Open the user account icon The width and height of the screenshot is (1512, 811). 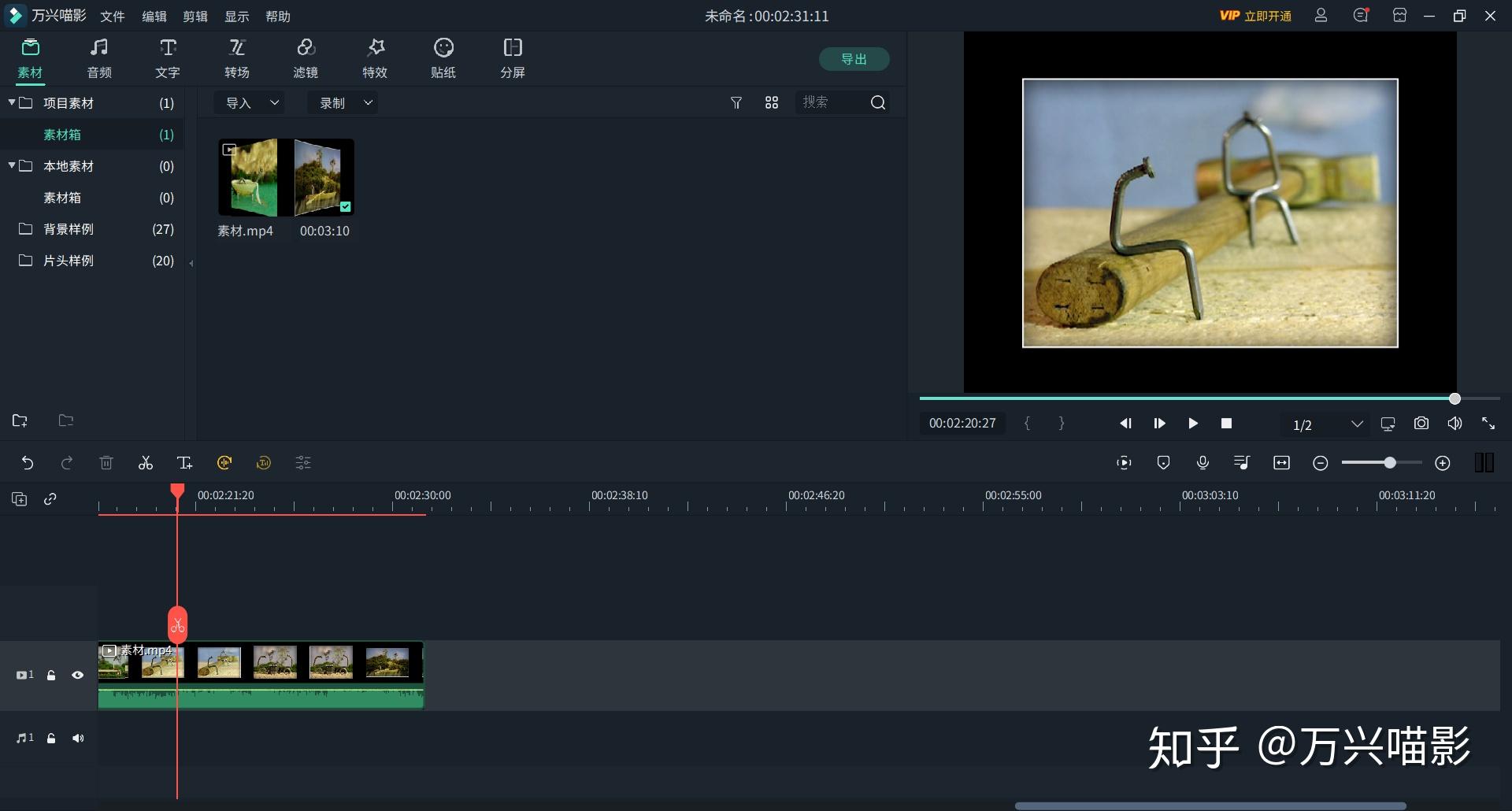1321,15
